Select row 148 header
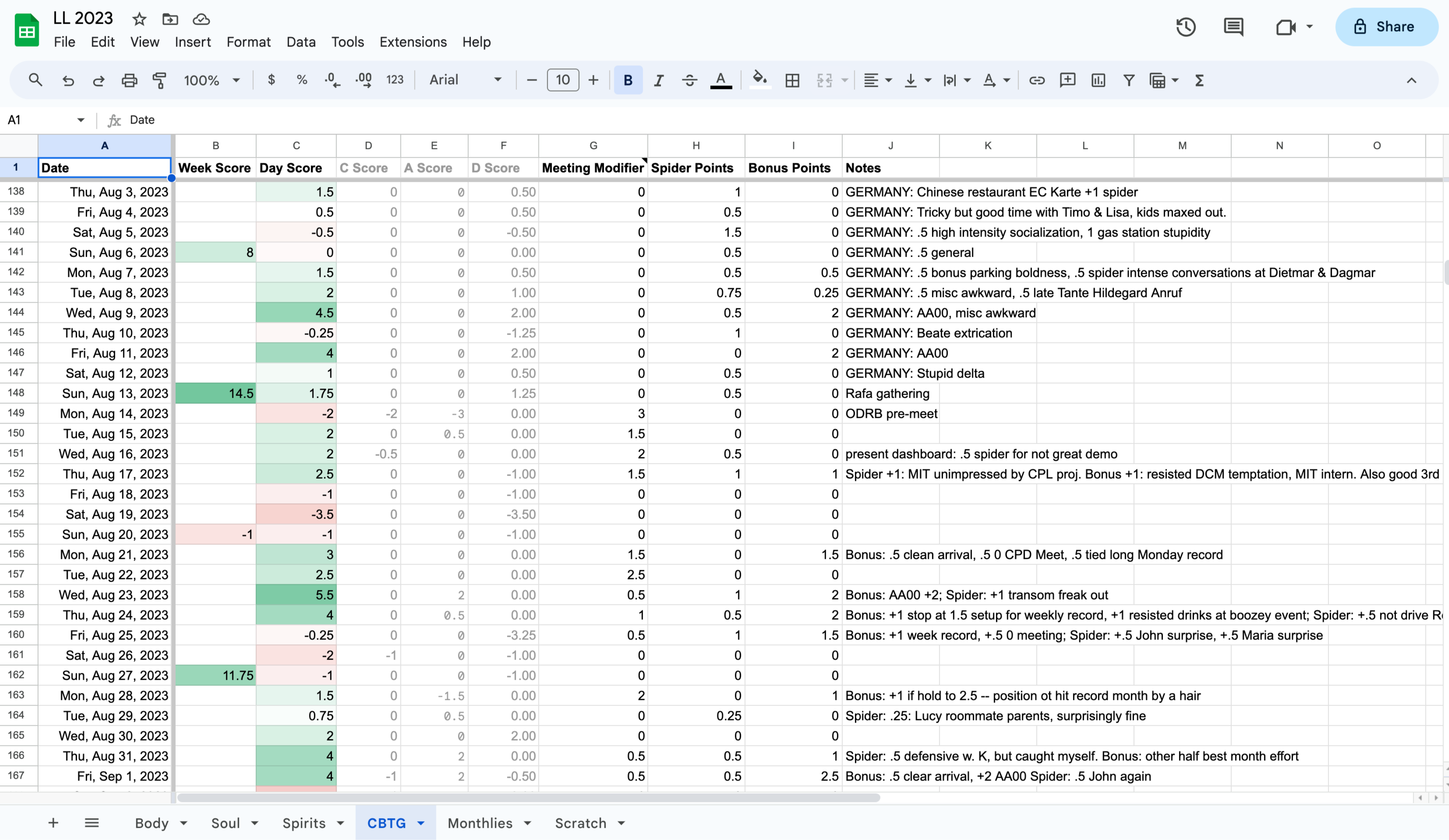 click(x=16, y=393)
